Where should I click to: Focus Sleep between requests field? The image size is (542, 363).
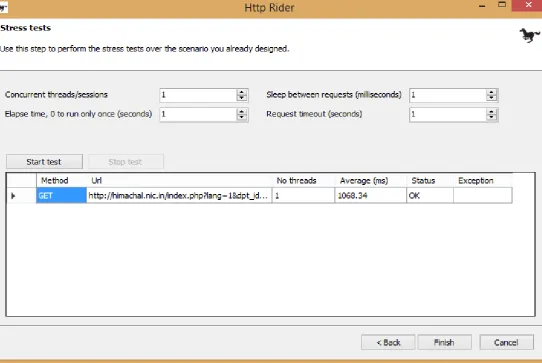pos(448,95)
